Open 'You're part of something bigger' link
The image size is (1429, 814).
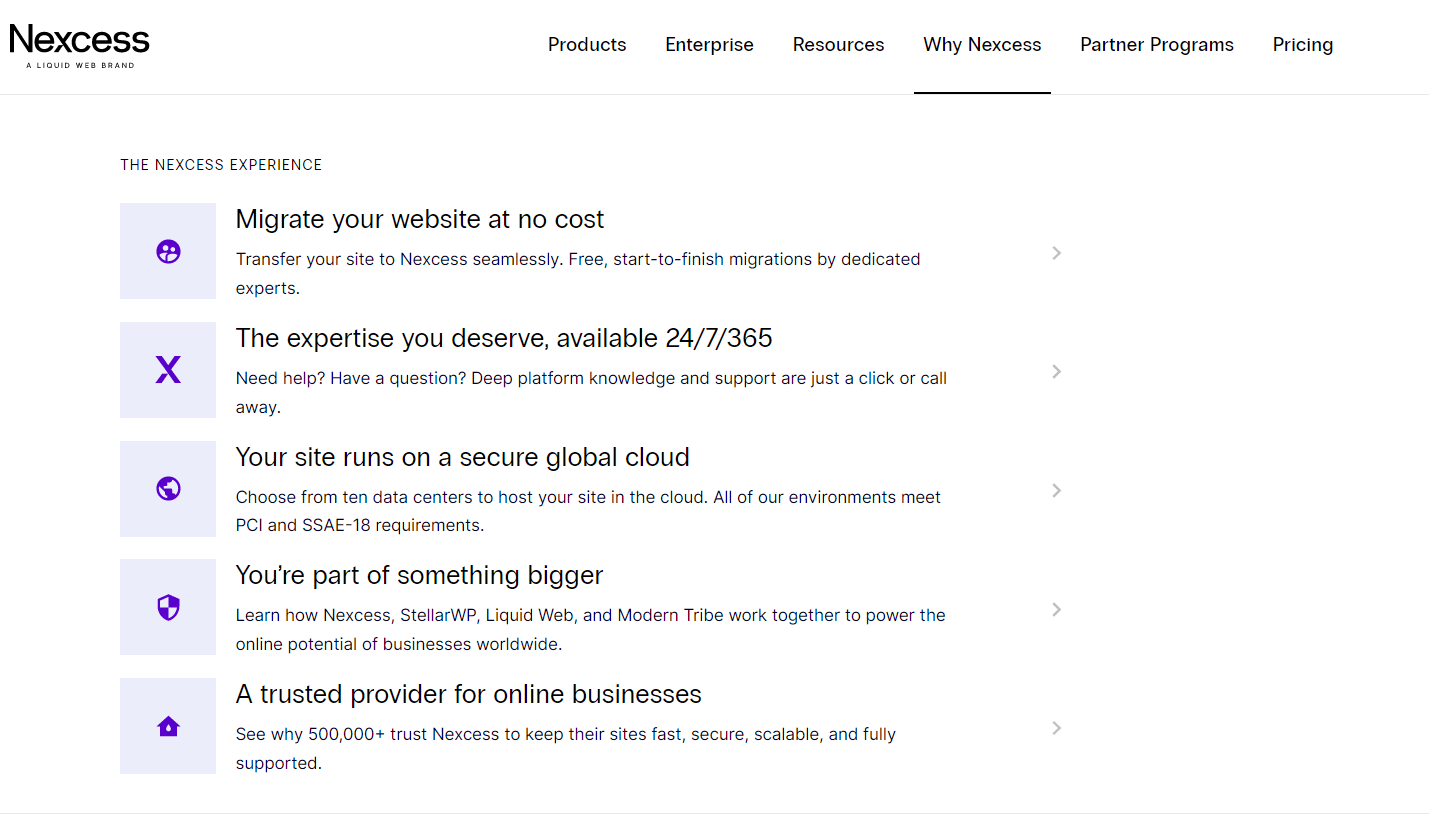point(419,576)
